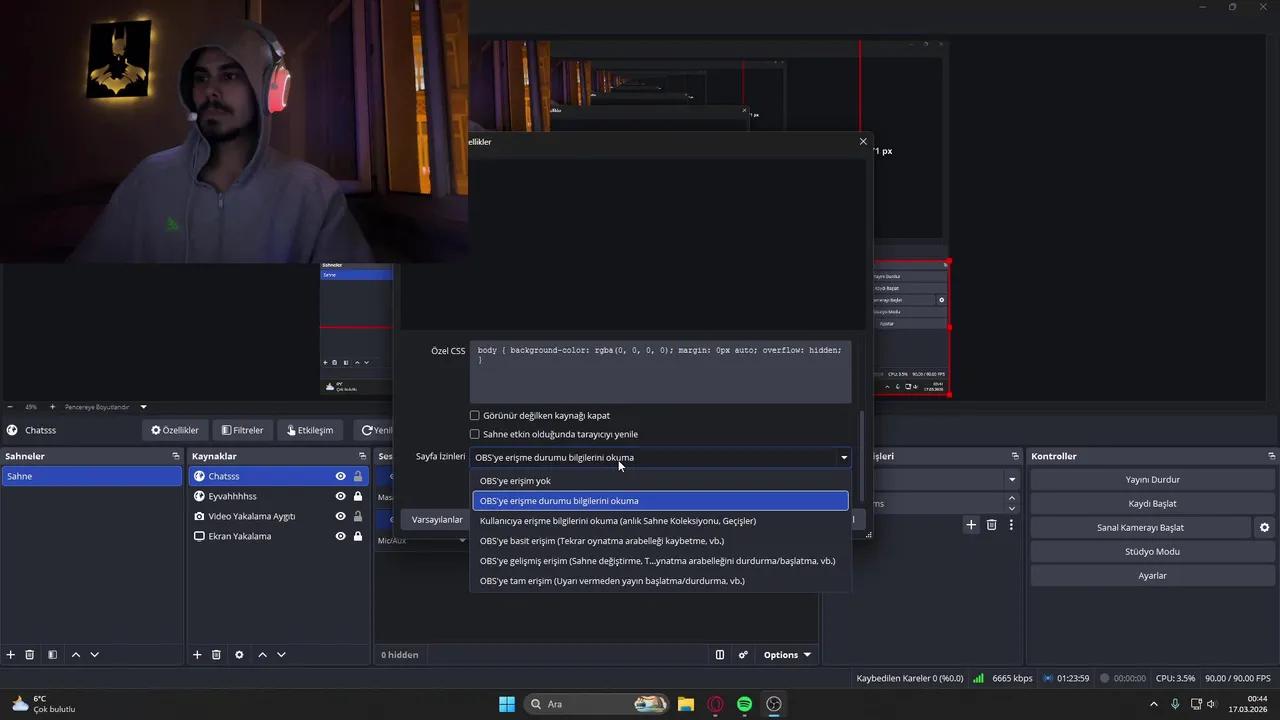Open the preview scaling dropdown arrow
Screen dimensions: 1280x720
pos(143,407)
